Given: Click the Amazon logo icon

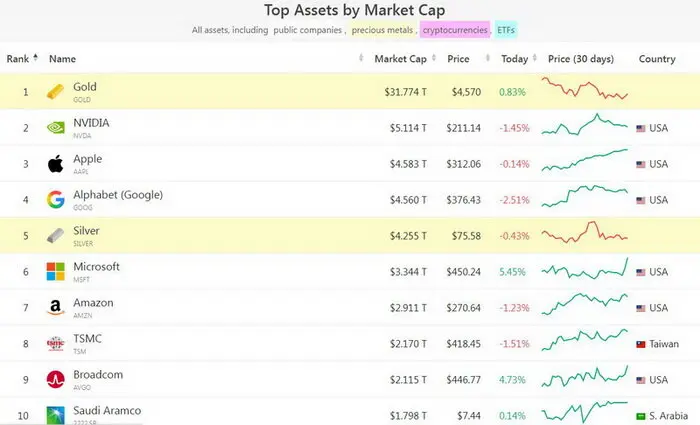Looking at the screenshot, I should (x=55, y=308).
